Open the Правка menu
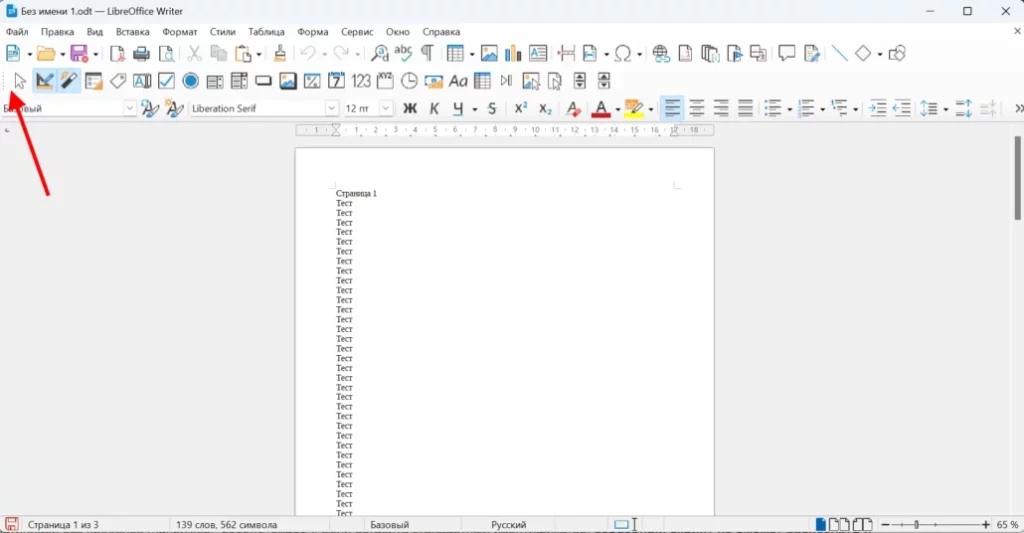1024x533 pixels. point(57,31)
